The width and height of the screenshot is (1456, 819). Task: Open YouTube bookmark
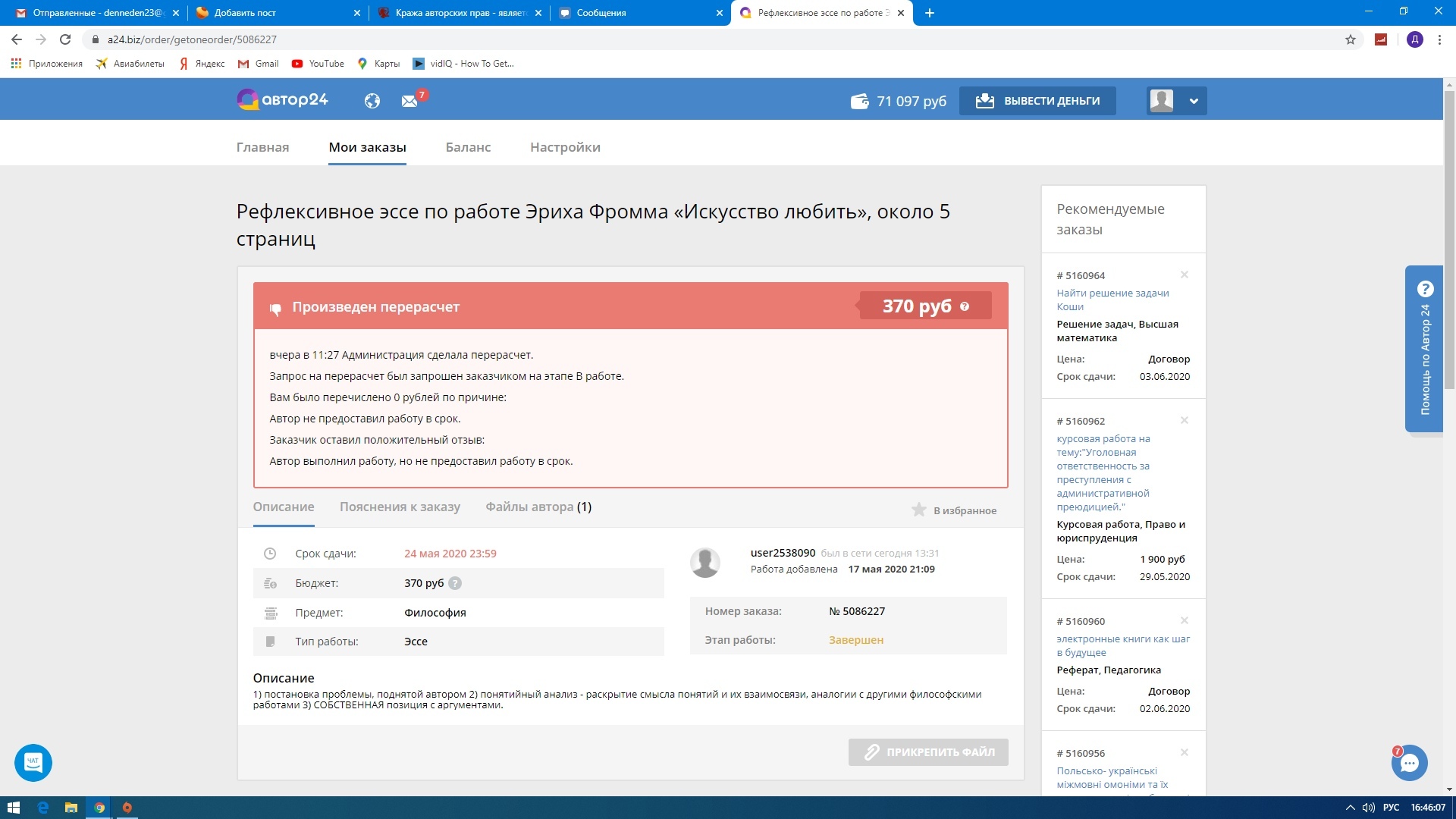318,64
